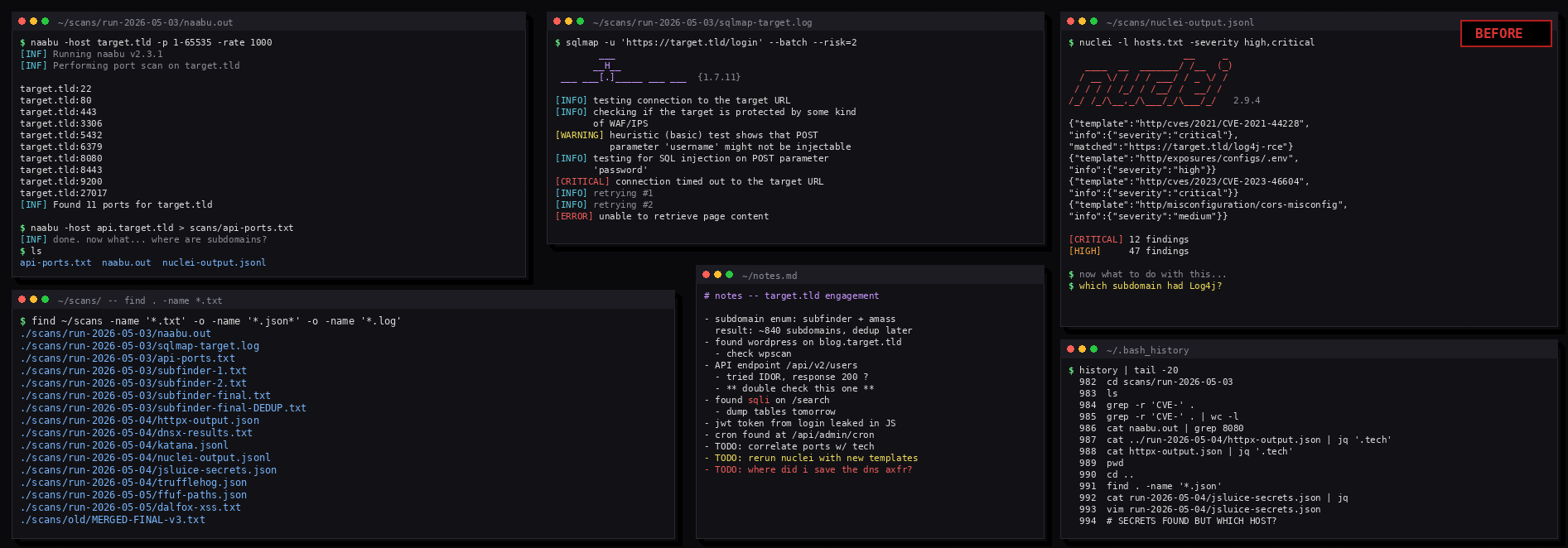Image resolution: width=1568 pixels, height=548 pixels.
Task: Click history entry 982 cd scans/run-2026-05-03
Action: click(x=1155, y=382)
